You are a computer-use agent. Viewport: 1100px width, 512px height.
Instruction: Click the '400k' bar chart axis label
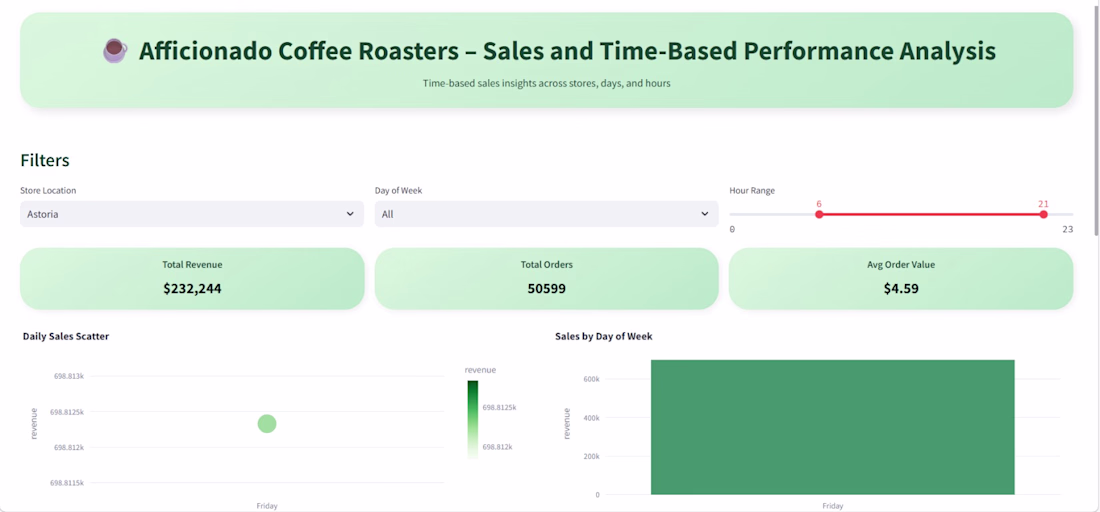pyautogui.click(x=591, y=417)
